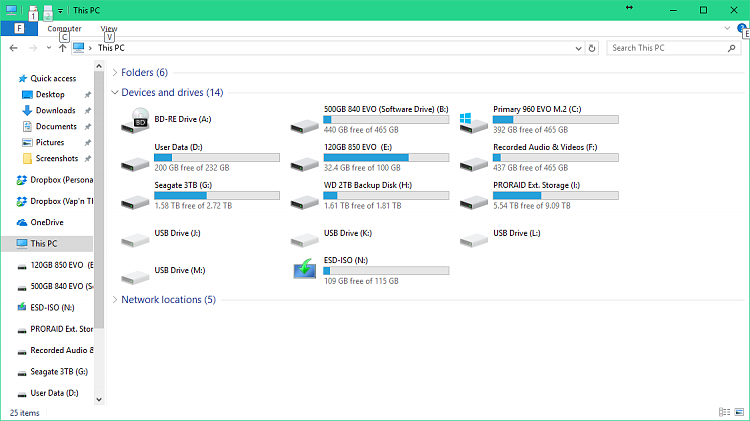Select the 500GB 840 EVO (B:) drive icon
Screen dimensions: 750x421
(x=304, y=126)
